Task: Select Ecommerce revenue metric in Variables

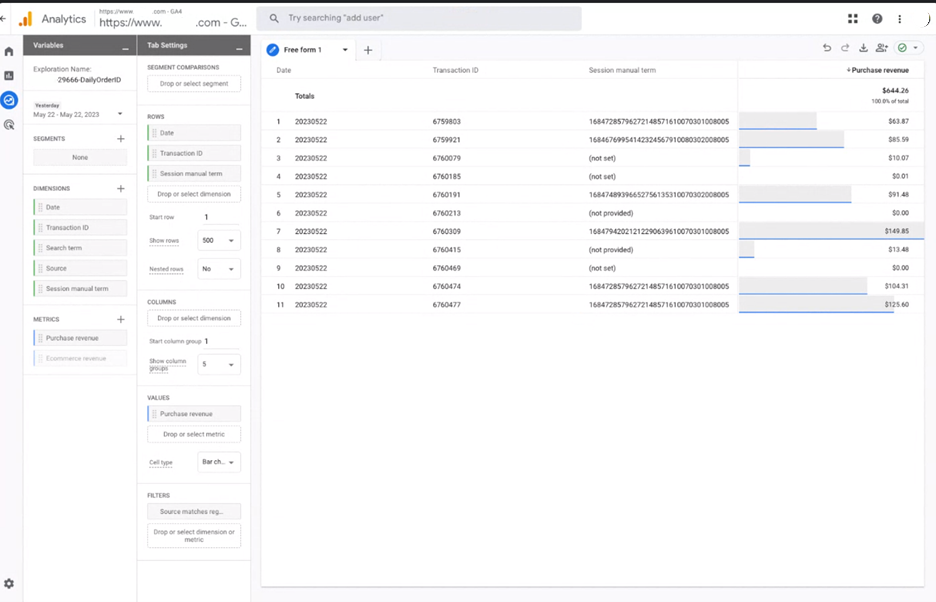Action: point(80,358)
